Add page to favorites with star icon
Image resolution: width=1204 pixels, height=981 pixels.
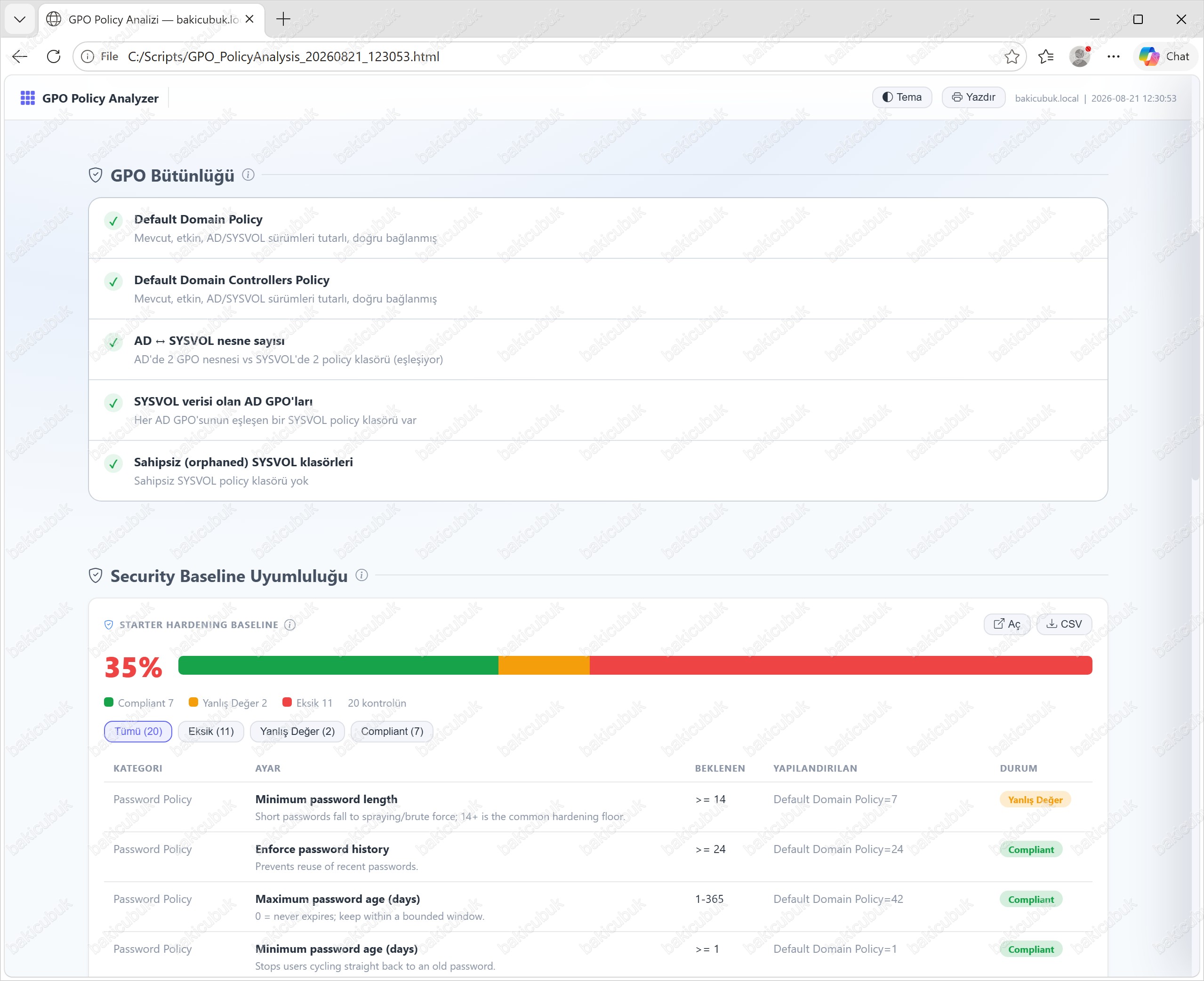click(1012, 56)
